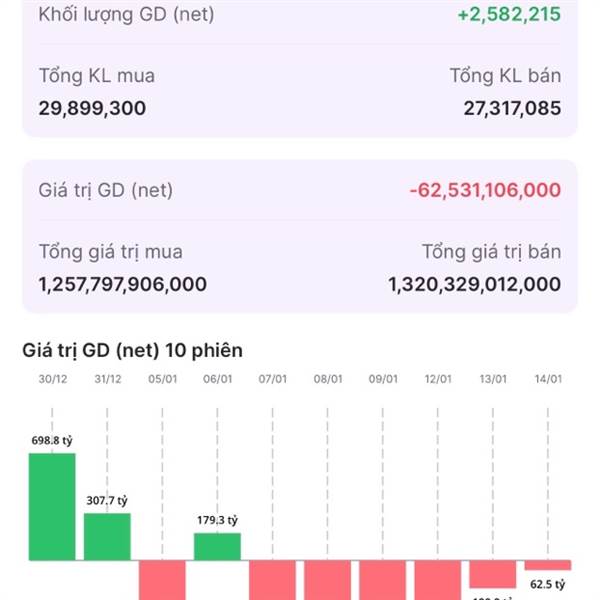Click the total buy value 1,257,797,906,000
Viewport: 600px width, 600px height.
[x=123, y=284]
